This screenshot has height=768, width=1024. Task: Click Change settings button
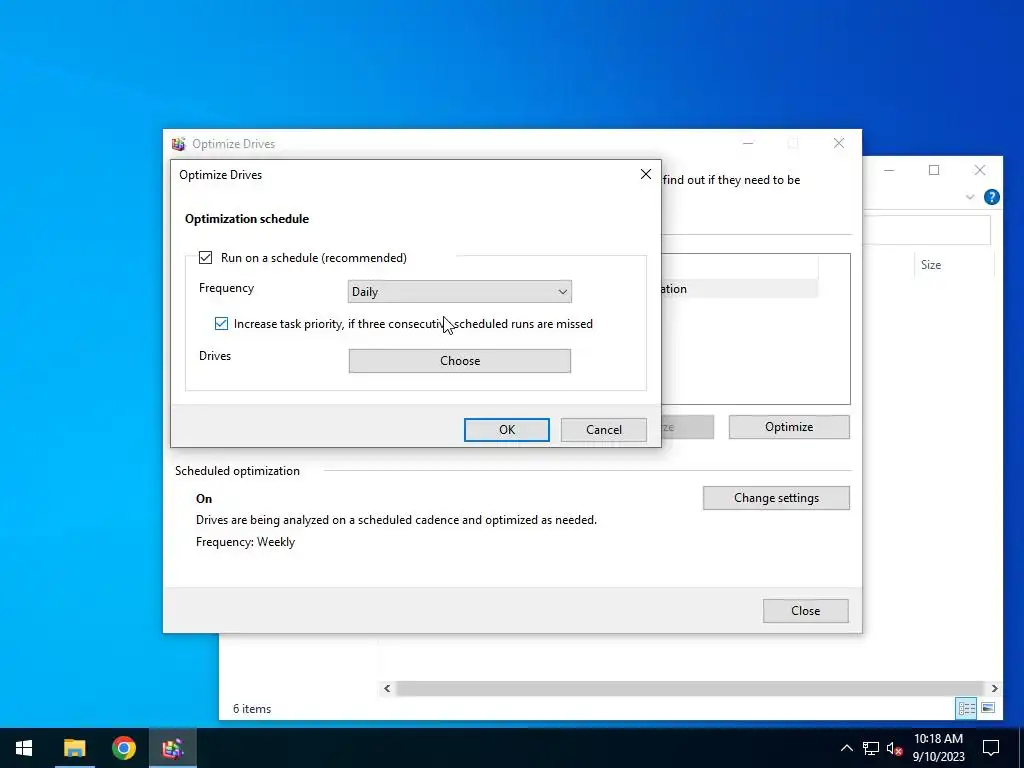tap(776, 498)
